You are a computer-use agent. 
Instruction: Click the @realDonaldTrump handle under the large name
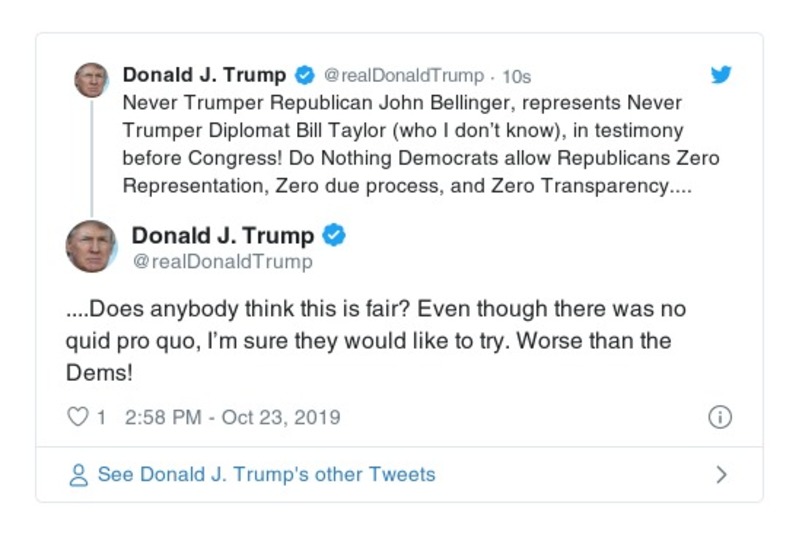coord(222,262)
